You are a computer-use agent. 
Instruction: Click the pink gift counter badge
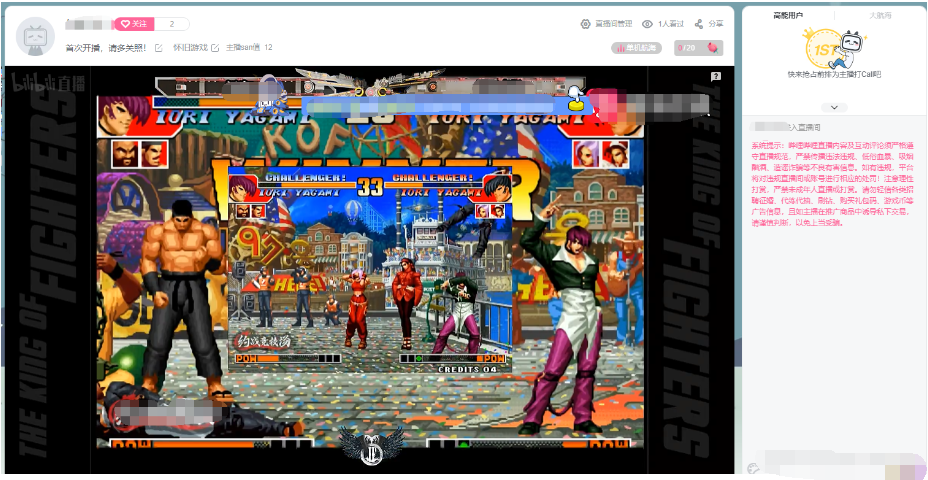click(x=697, y=48)
